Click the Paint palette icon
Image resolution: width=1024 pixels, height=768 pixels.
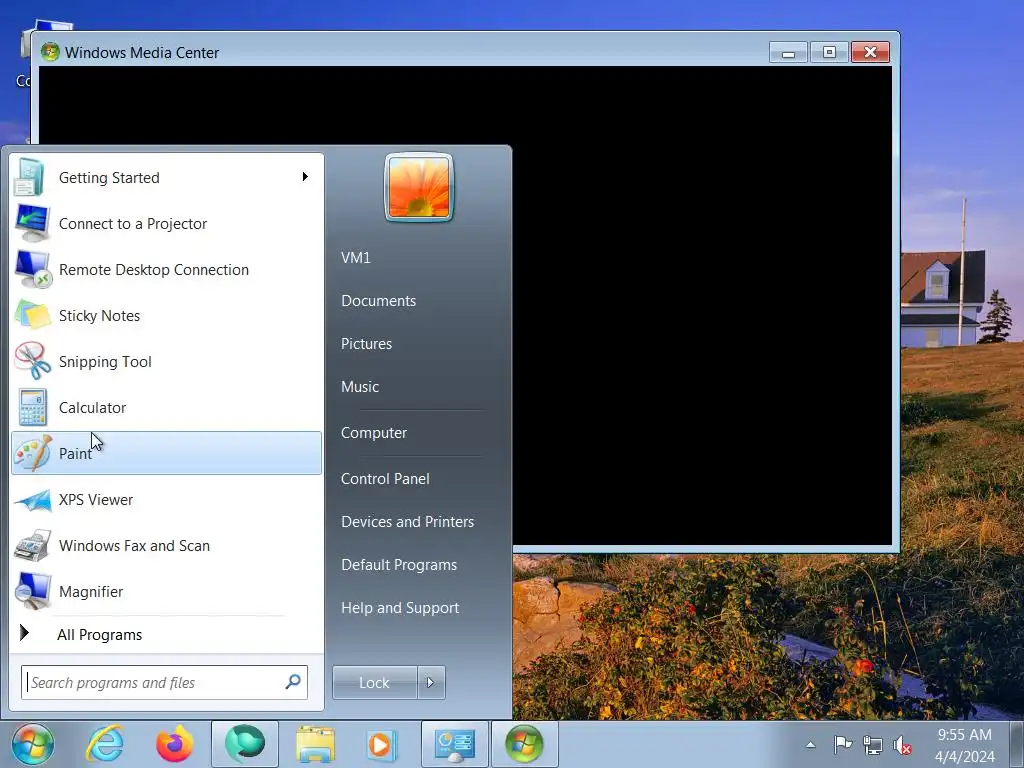click(33, 453)
